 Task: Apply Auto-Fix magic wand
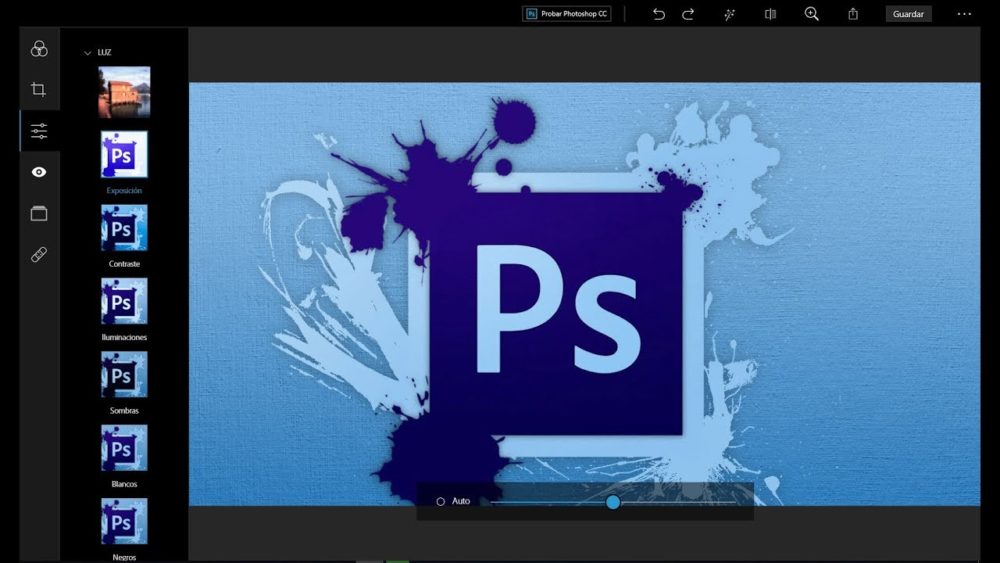[730, 14]
